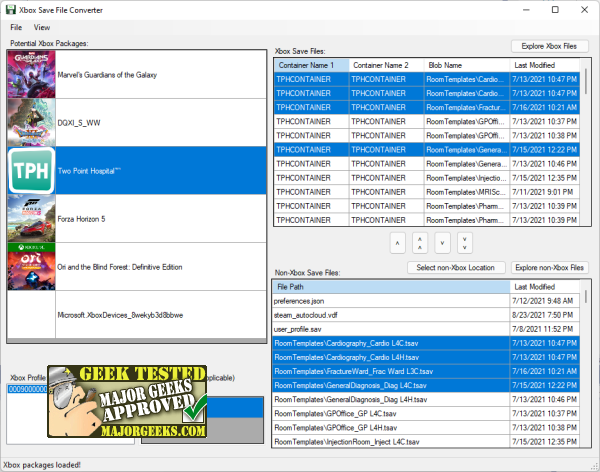Select RoomTemplates\GeneralDiagnosis_Diag L4C.tsav row
Screen dimensions: 600x472
click(426, 385)
